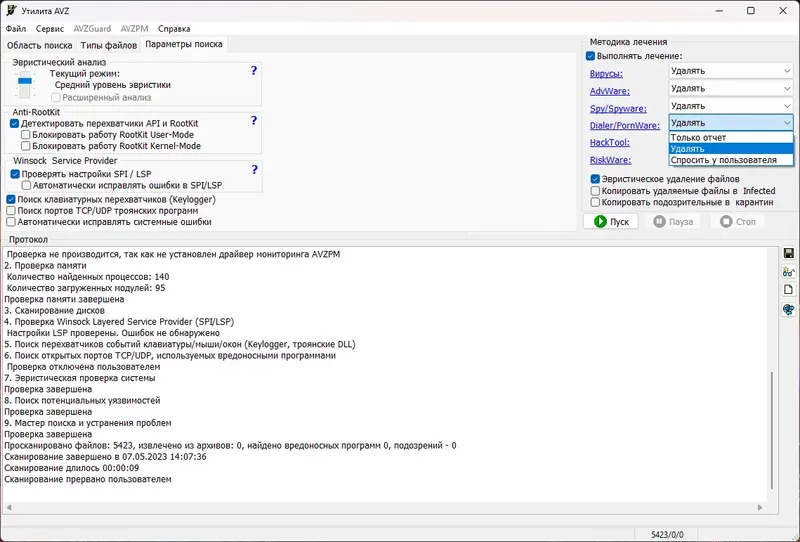Enable Копировать удаляемые файлы в Infected

[595, 191]
